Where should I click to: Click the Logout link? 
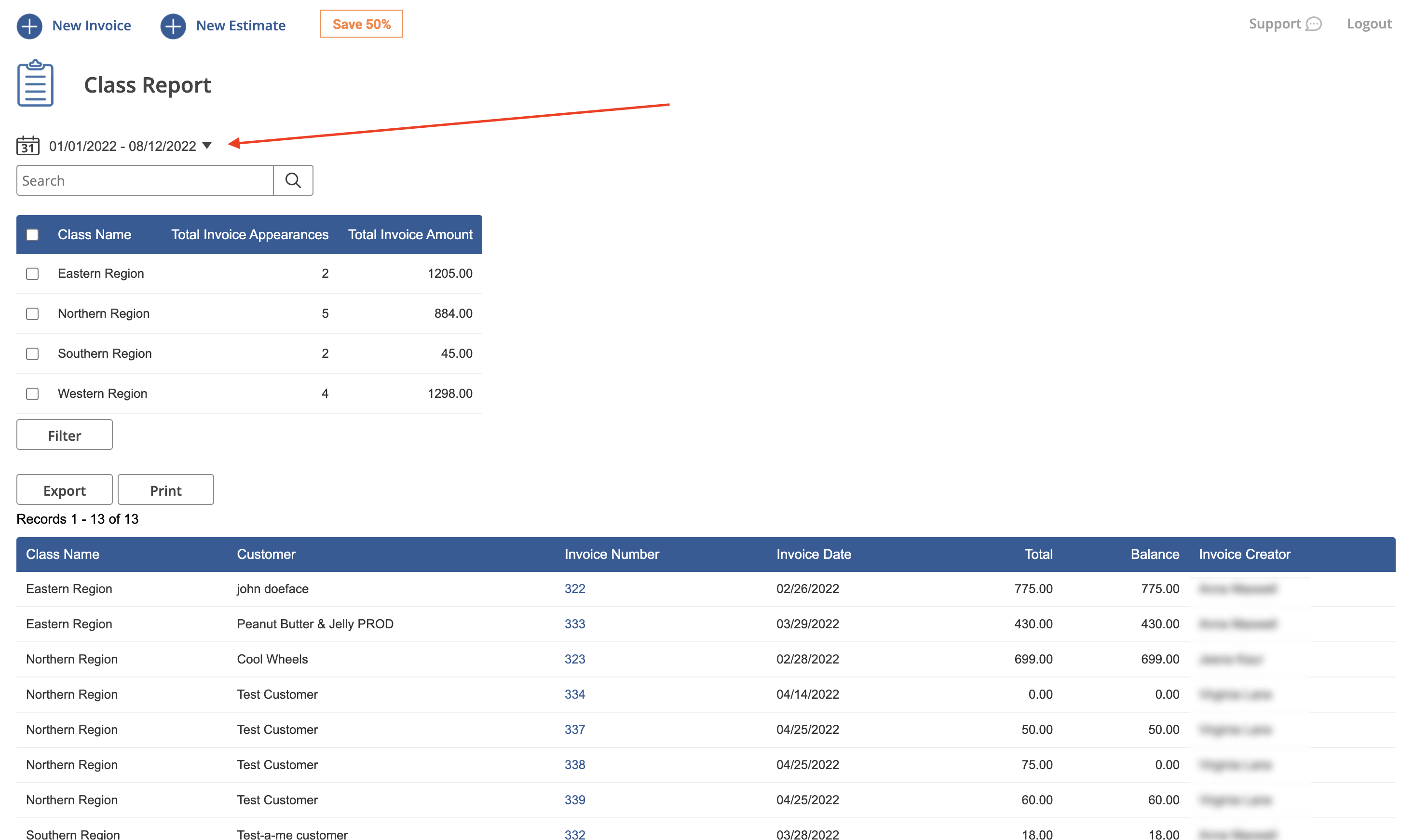[x=1369, y=24]
